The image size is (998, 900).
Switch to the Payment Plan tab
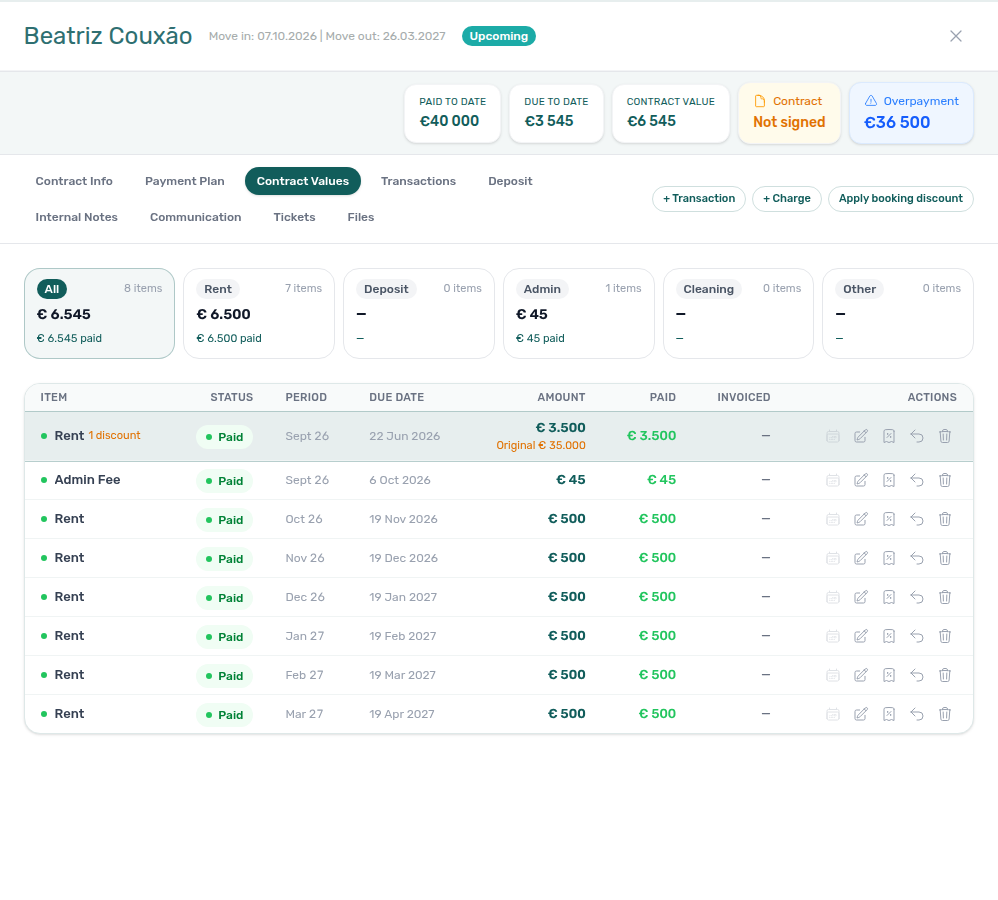click(185, 181)
